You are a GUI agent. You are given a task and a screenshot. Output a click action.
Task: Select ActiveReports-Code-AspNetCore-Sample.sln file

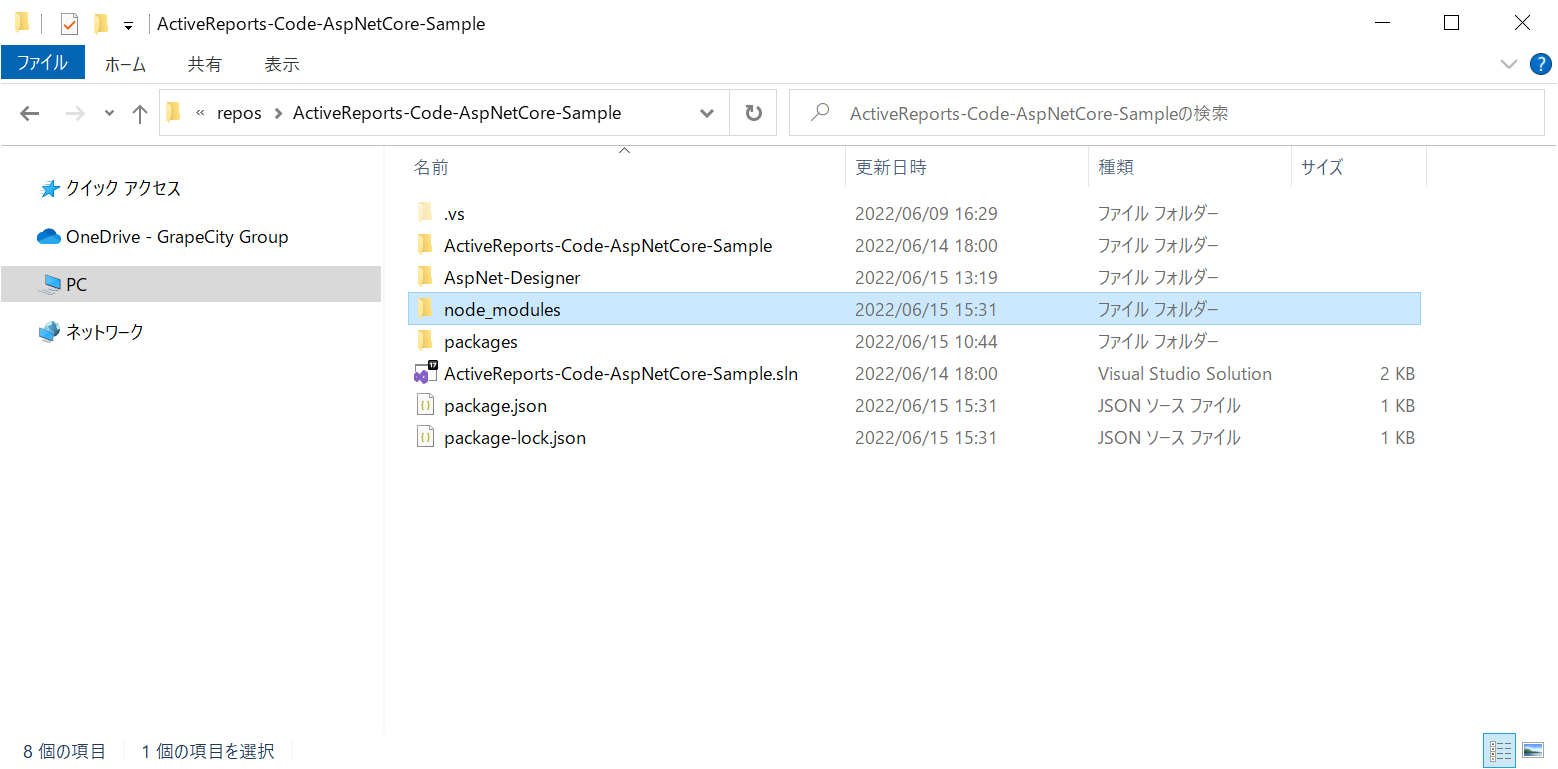click(914, 373)
